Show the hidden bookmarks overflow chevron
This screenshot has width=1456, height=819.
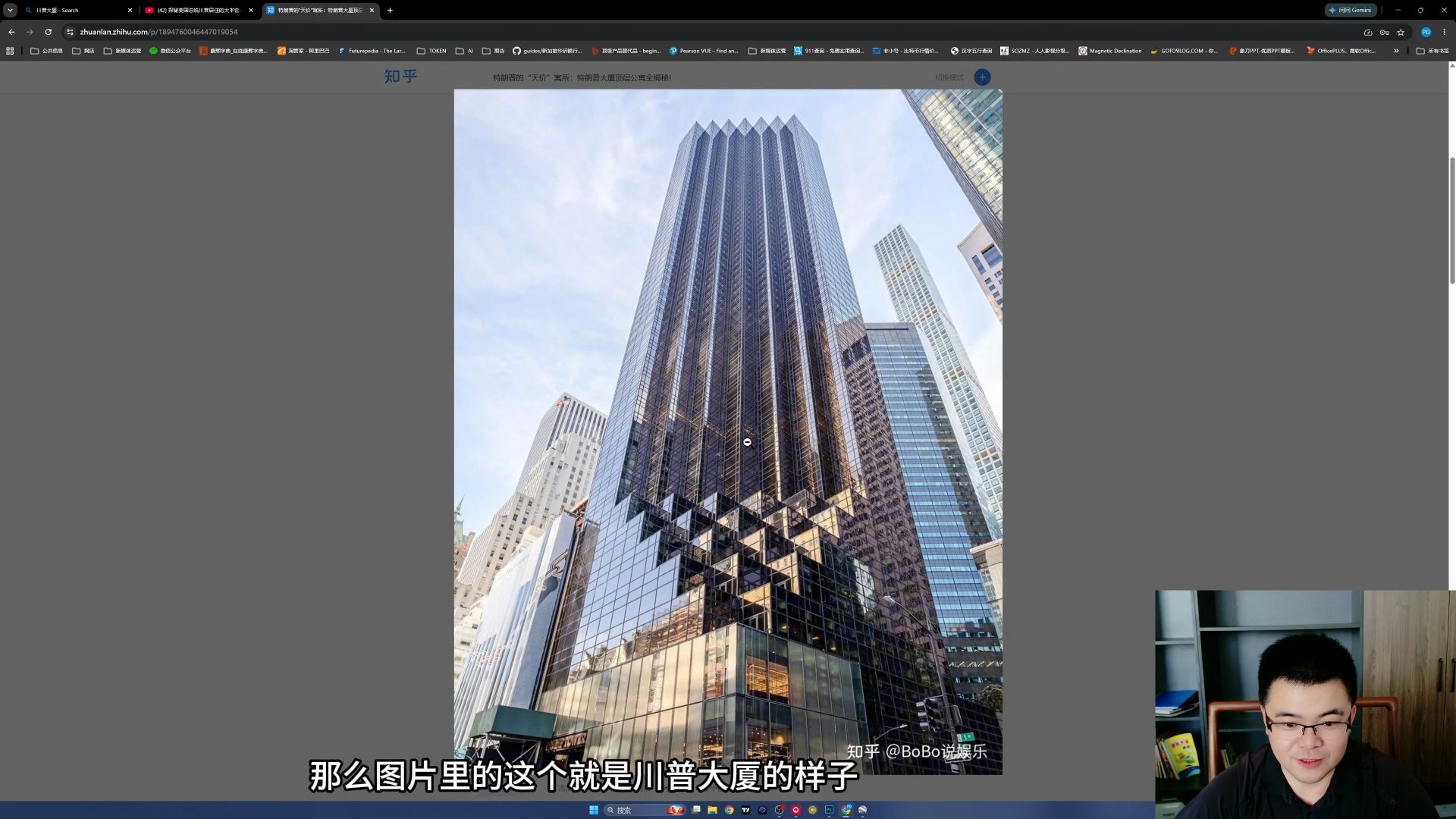pyautogui.click(x=1396, y=51)
